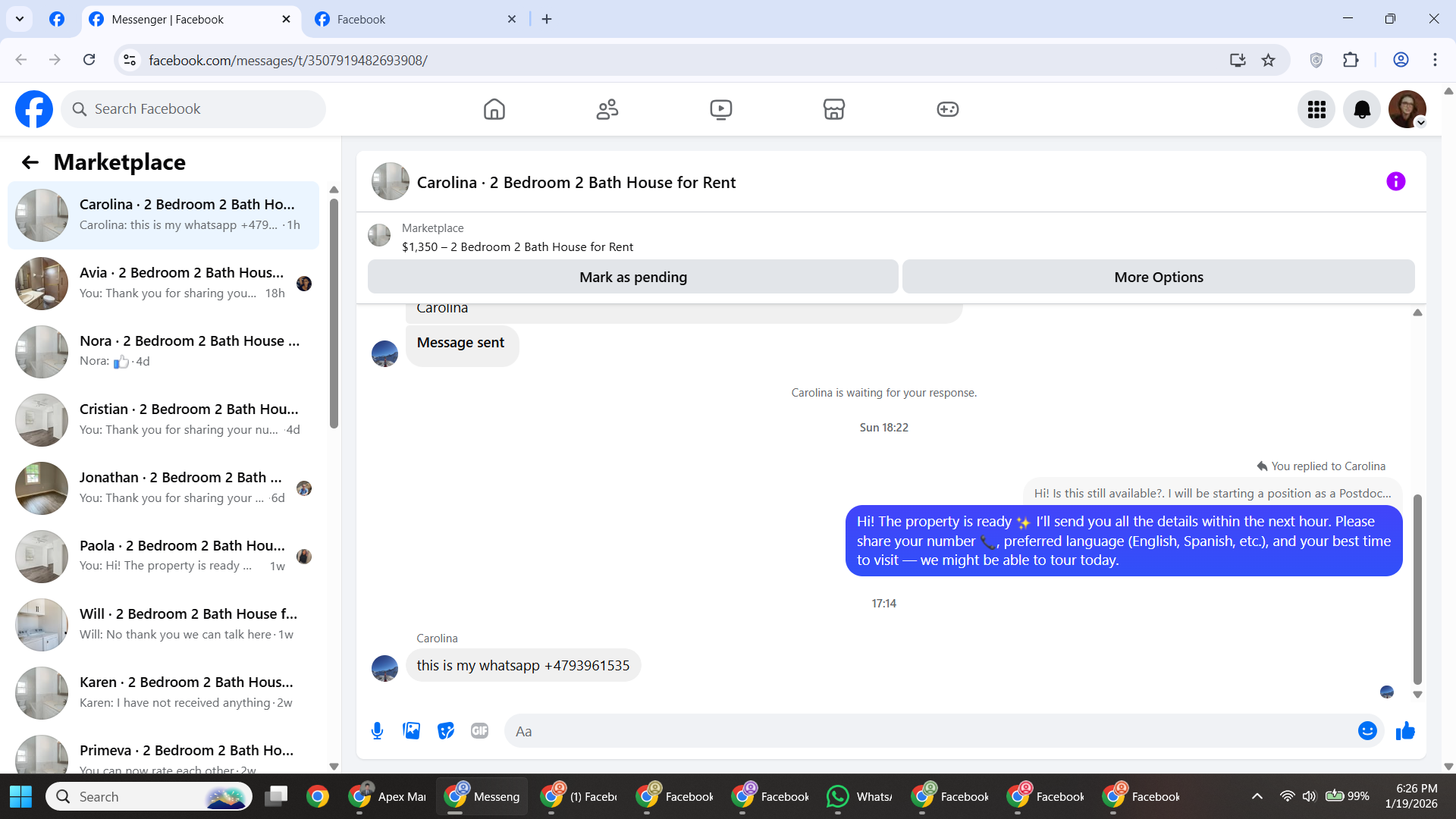
Task: Attach a photo using image icon
Action: (x=411, y=731)
